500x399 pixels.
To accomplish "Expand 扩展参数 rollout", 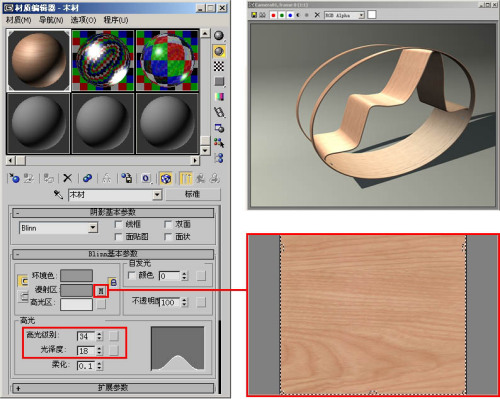I will click(113, 388).
